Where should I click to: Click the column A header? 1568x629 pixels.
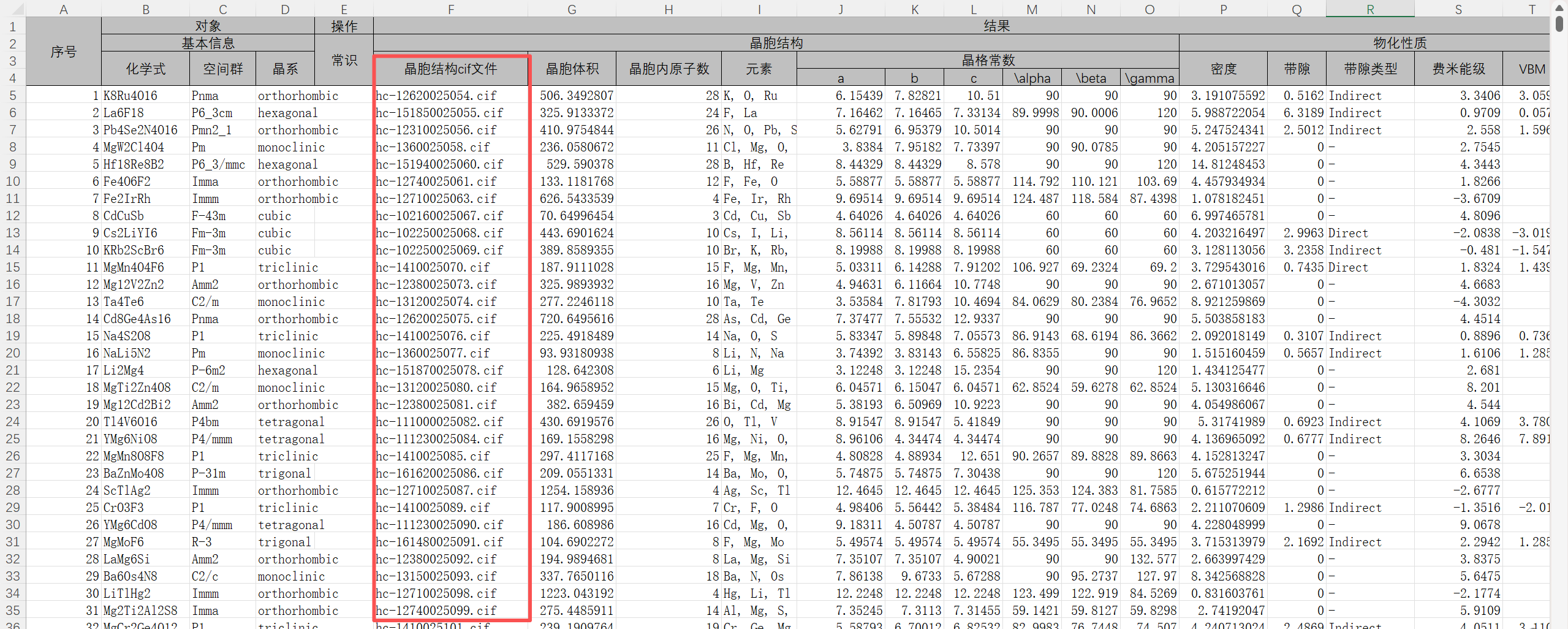[63, 9]
